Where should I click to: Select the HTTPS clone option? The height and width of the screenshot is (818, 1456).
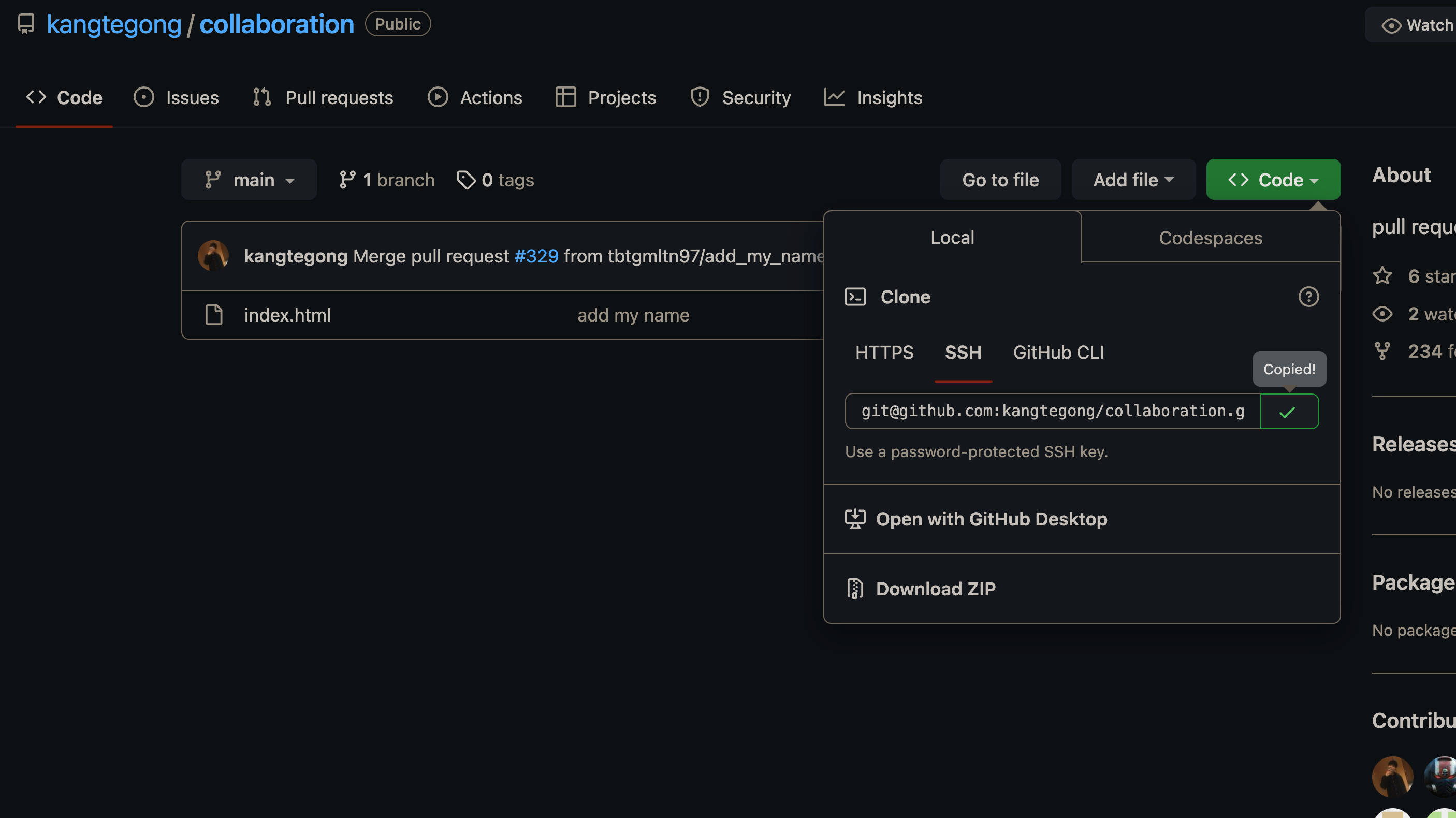coord(884,352)
